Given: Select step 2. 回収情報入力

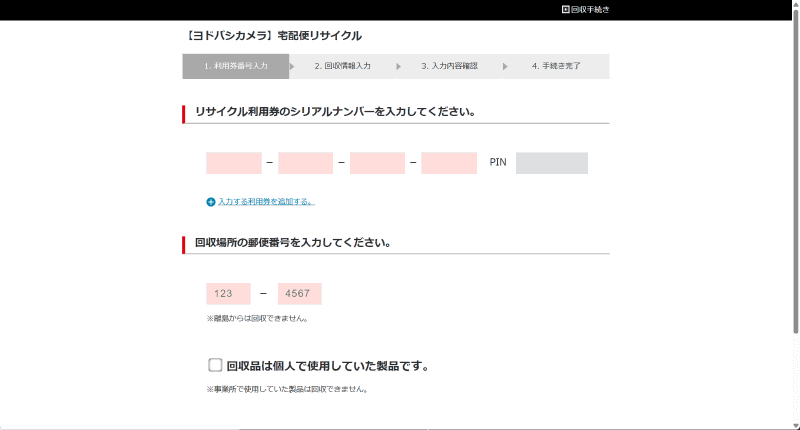Looking at the screenshot, I should [x=342, y=66].
